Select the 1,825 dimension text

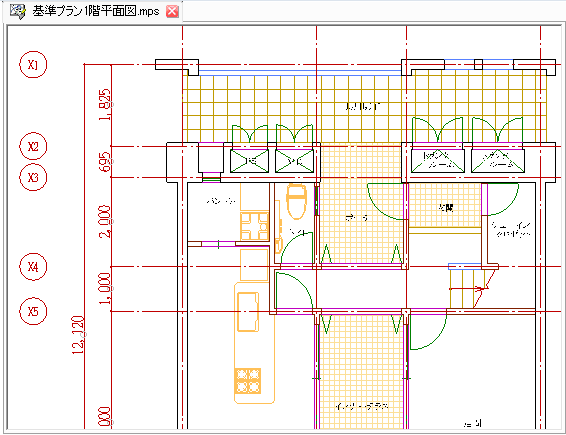coord(105,105)
